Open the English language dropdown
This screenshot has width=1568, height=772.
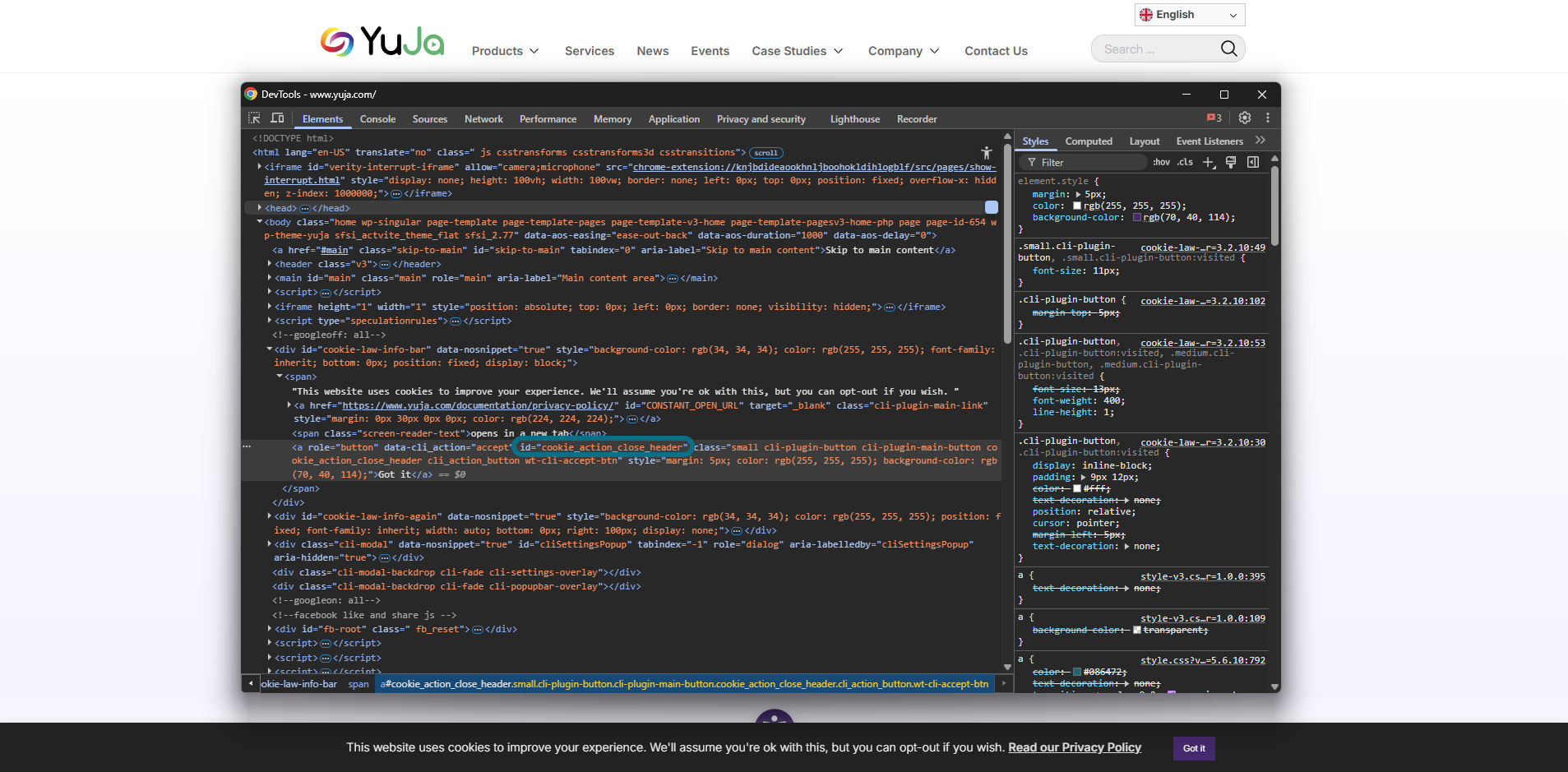[1190, 15]
